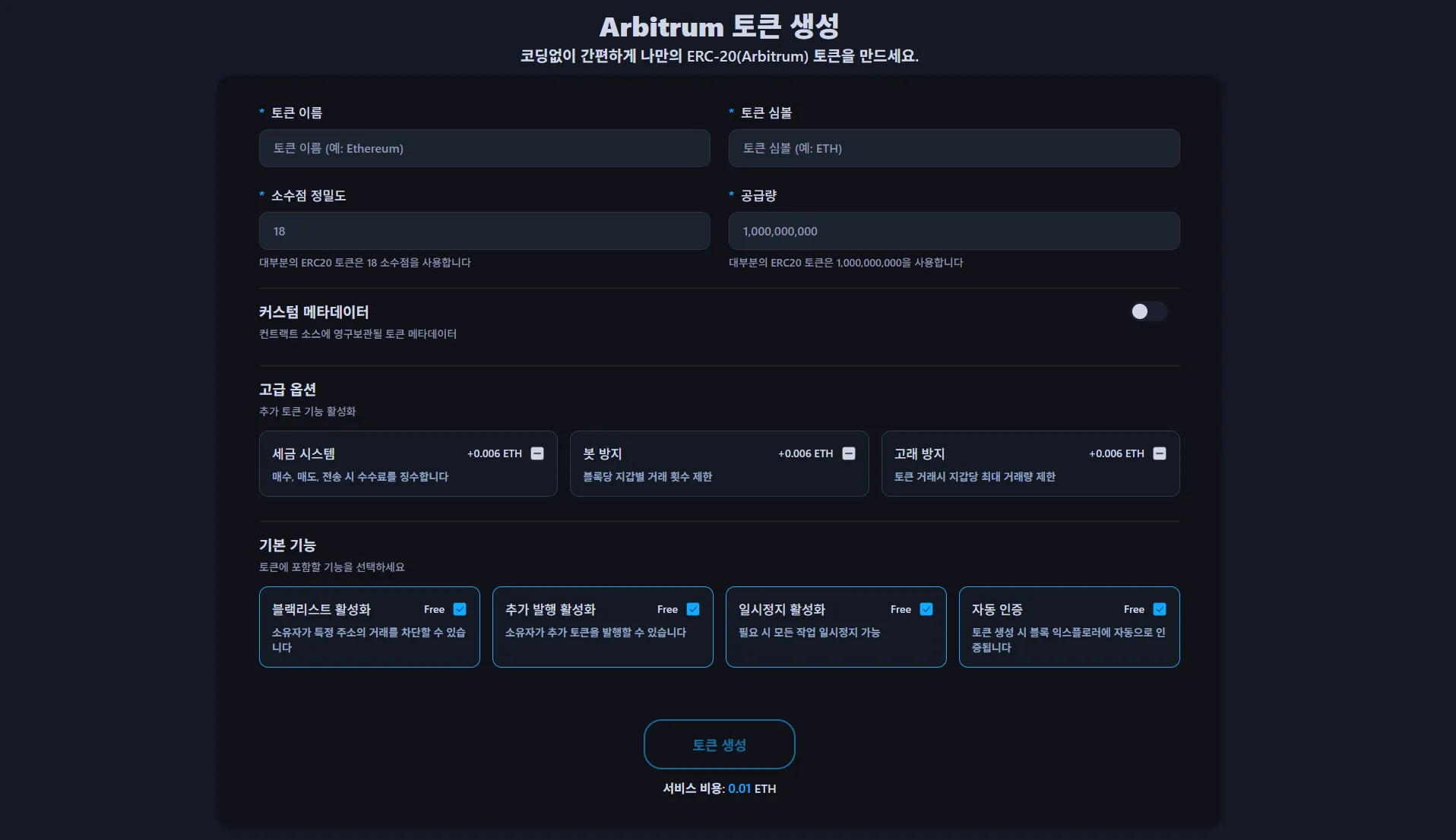Enable the 봇 방지 checkbox
This screenshot has width=1456, height=840.
pyautogui.click(x=849, y=453)
